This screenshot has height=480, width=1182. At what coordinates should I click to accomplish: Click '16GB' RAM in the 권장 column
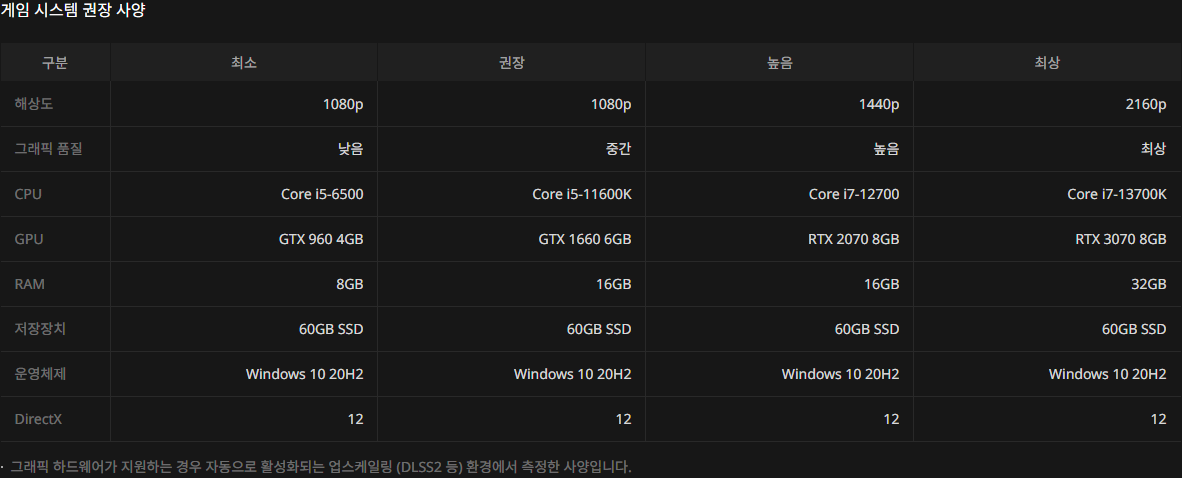[613, 284]
